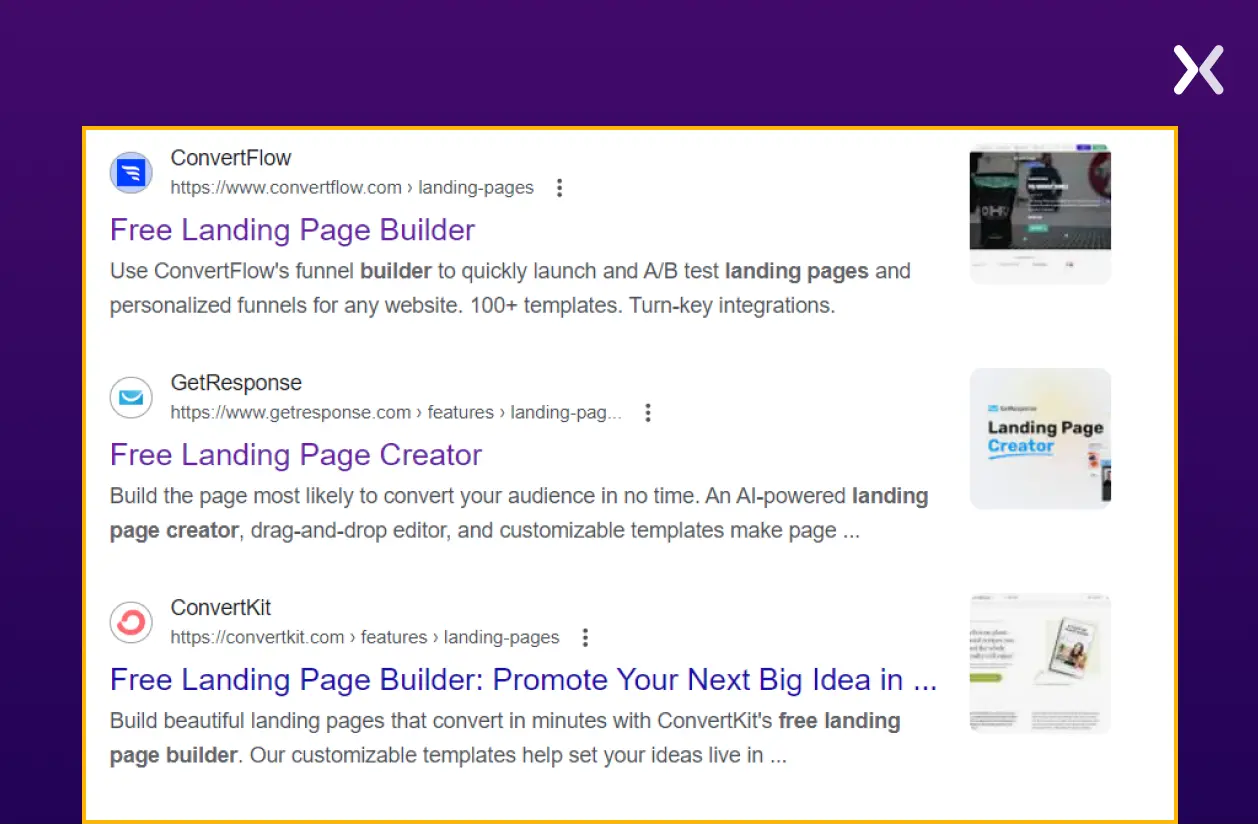Click the https://convertkit.com › features › landing-pages URL
This screenshot has height=826, width=1258.
365,637
